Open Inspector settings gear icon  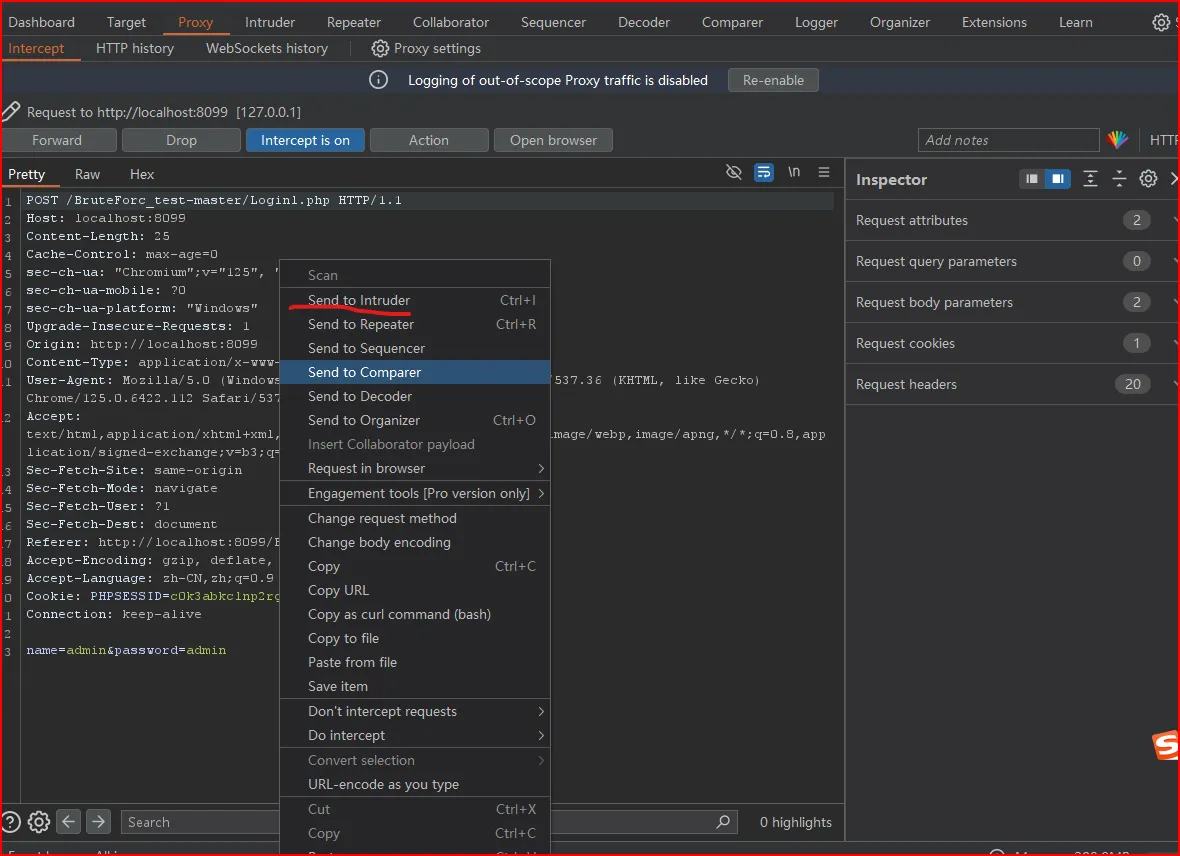(1149, 179)
